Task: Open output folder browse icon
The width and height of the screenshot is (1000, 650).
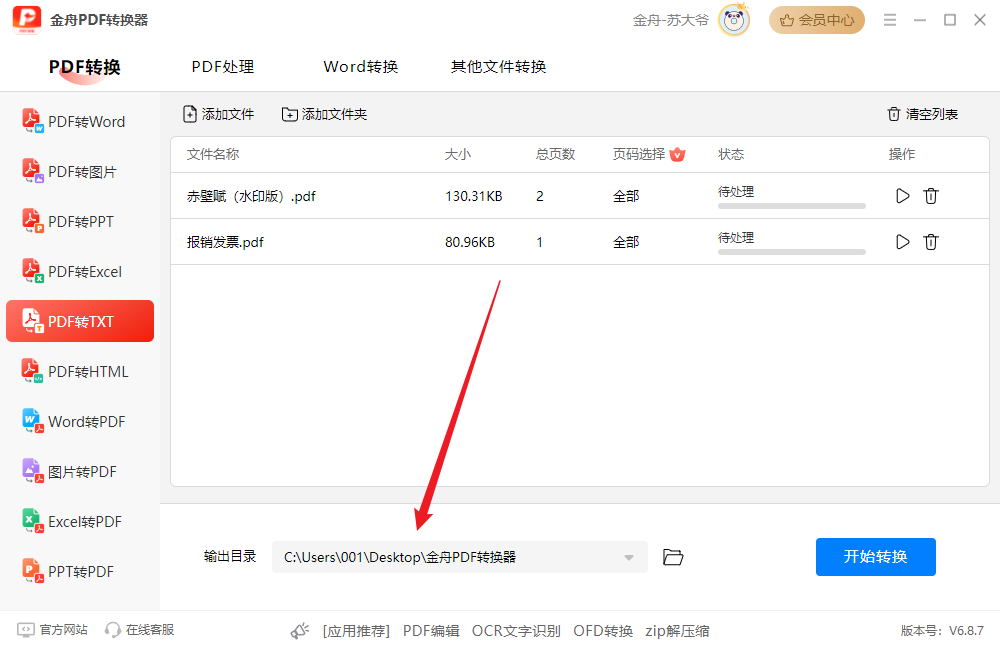Action: [673, 557]
